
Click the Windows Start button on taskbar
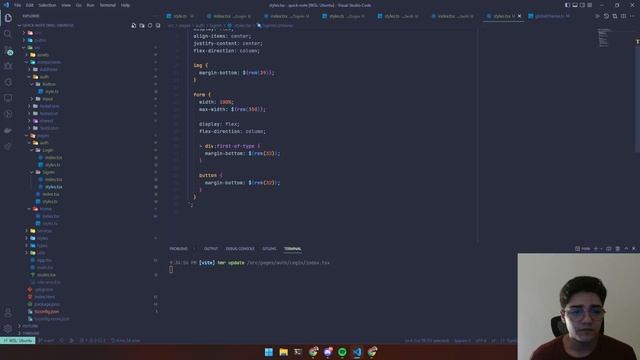269,352
